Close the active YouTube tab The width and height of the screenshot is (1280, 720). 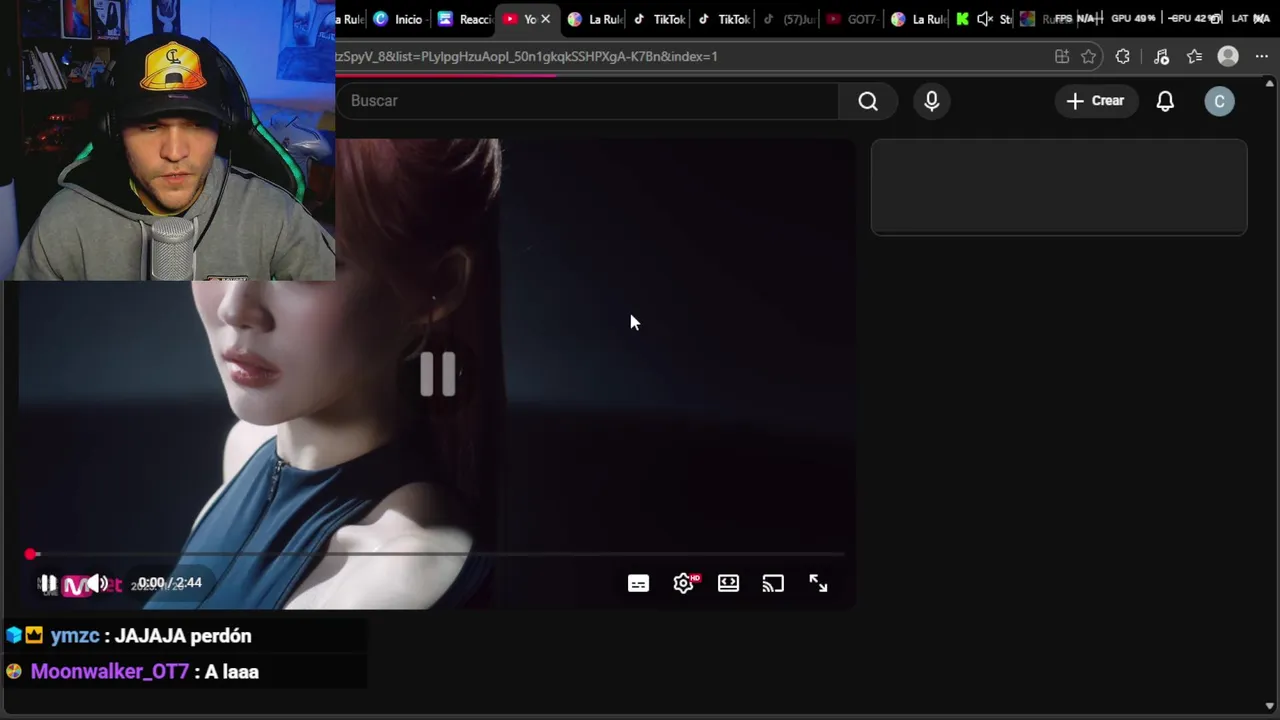click(x=545, y=19)
